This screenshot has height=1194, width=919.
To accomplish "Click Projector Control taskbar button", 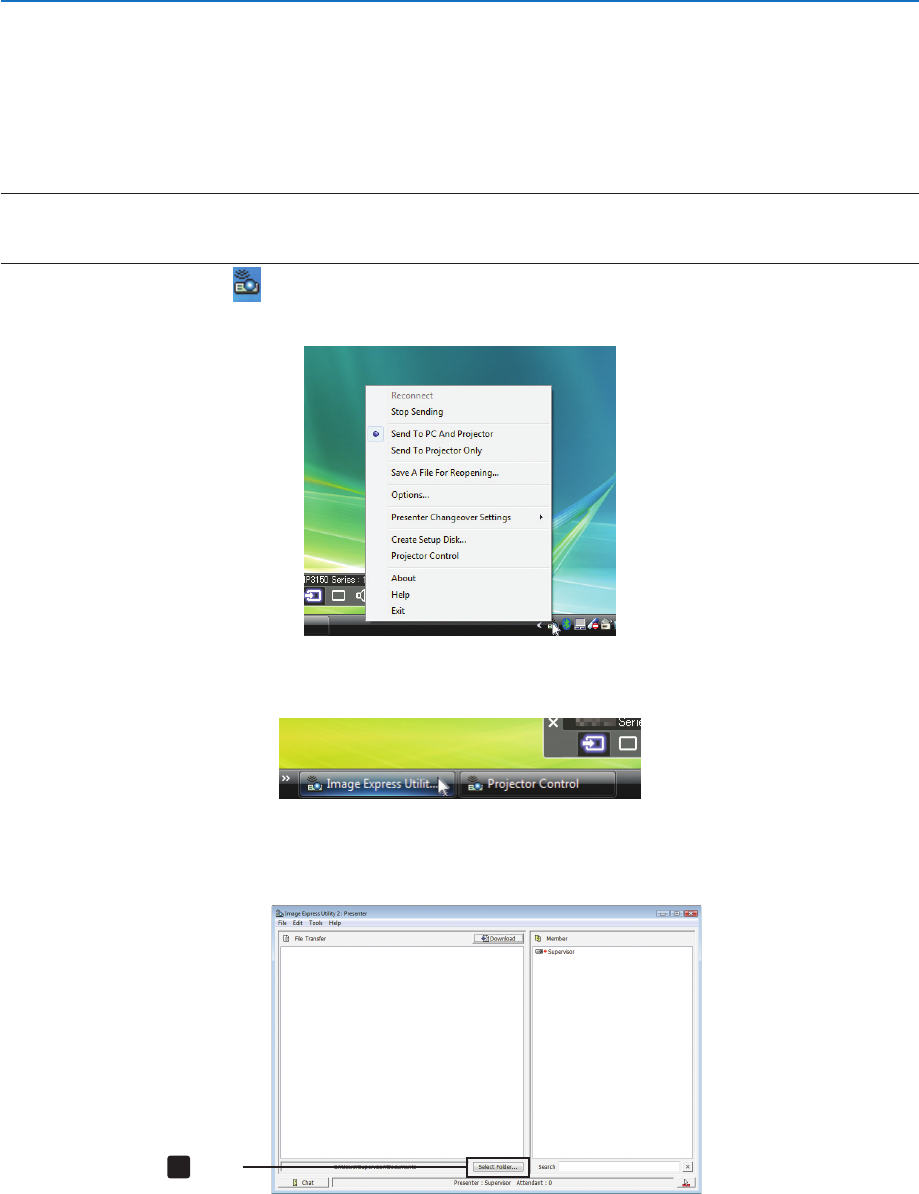I will coord(538,784).
